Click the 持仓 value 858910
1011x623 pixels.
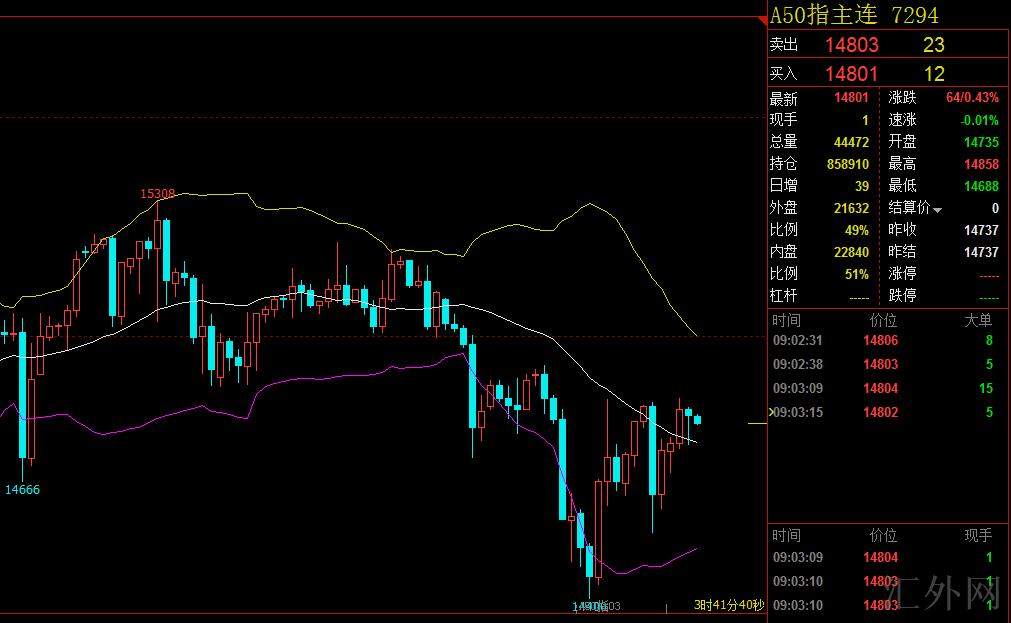(851, 164)
